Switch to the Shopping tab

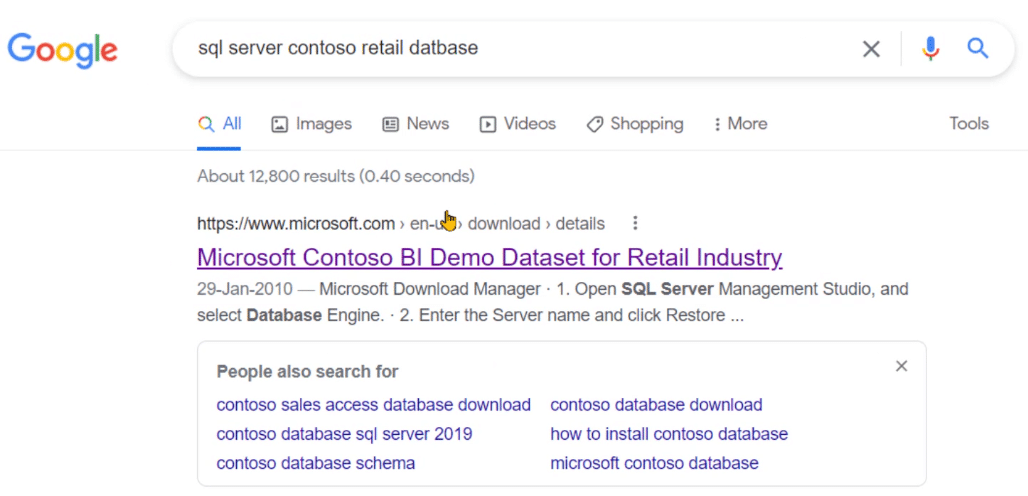point(635,124)
